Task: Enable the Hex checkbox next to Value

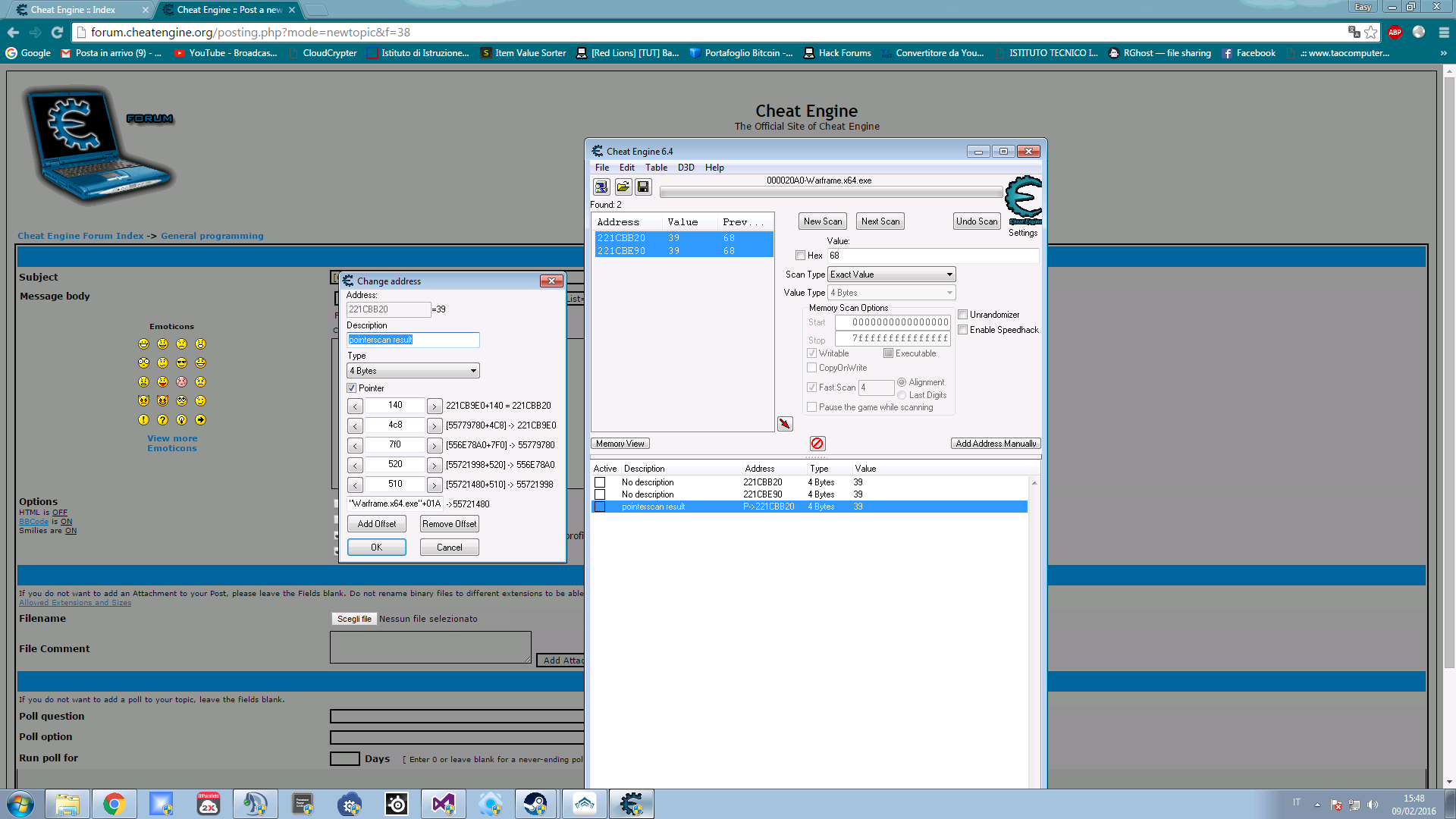Action: pos(801,256)
